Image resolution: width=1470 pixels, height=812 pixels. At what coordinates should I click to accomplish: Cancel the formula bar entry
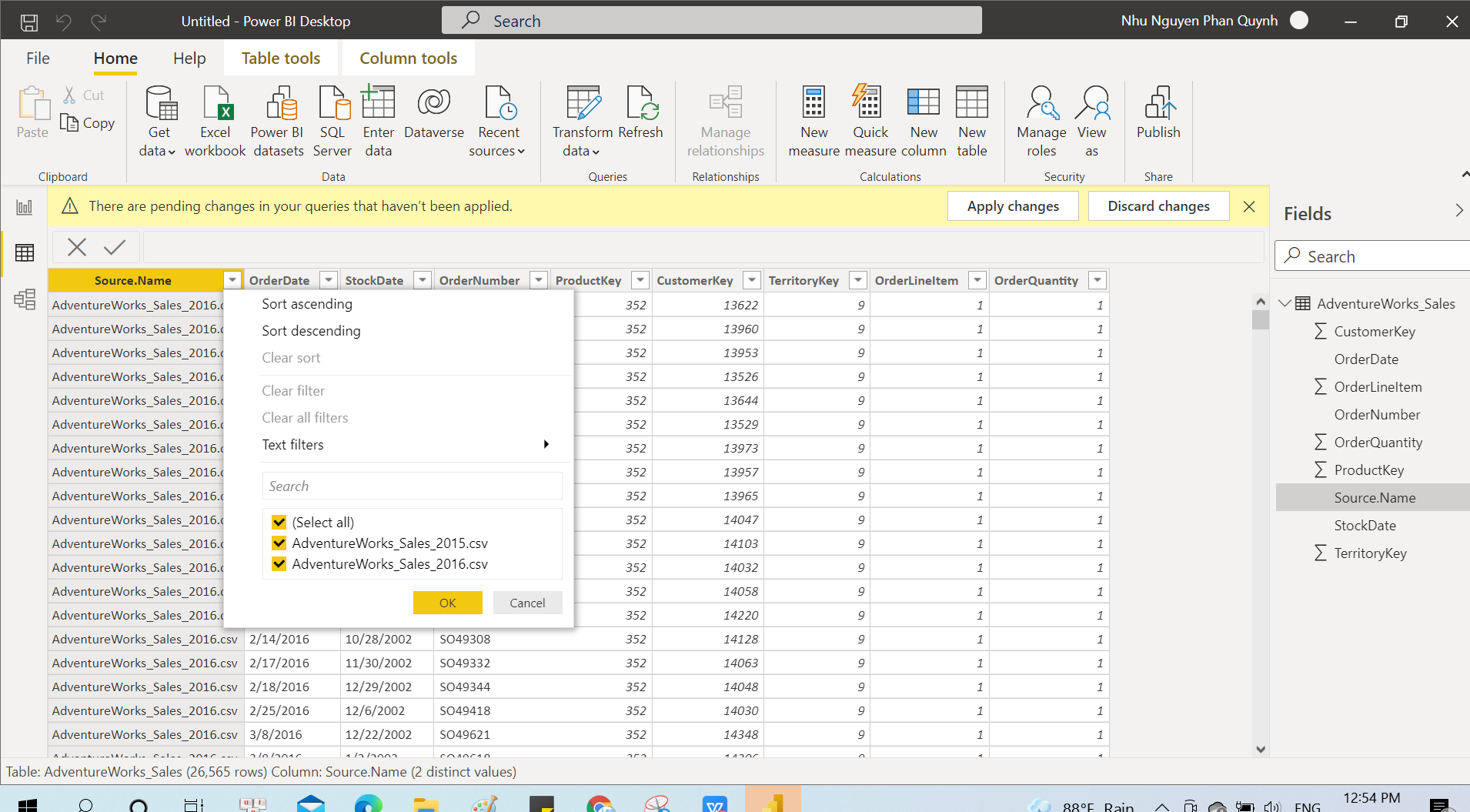[x=77, y=247]
